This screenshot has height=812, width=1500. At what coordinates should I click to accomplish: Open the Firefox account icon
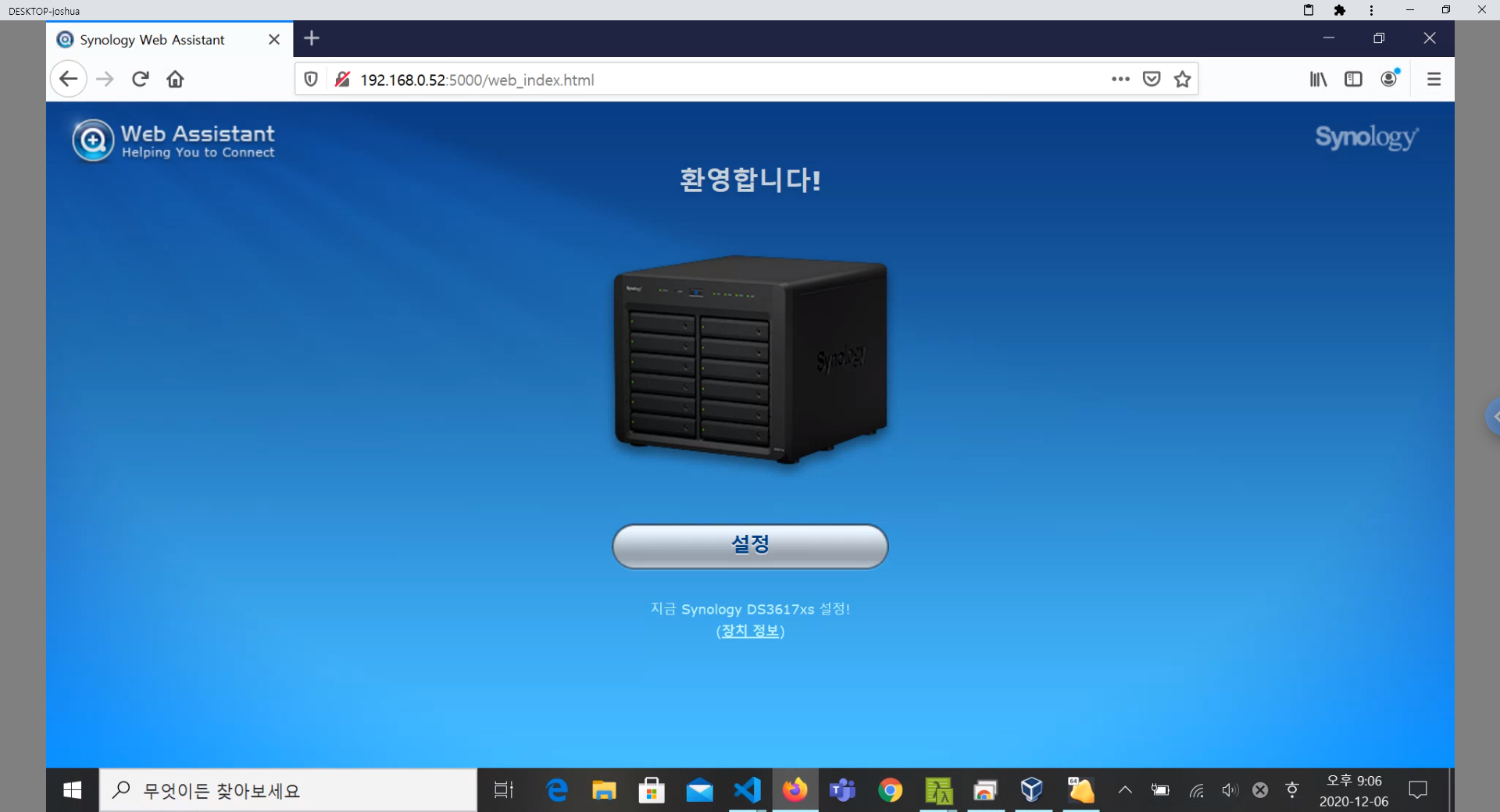1390,78
